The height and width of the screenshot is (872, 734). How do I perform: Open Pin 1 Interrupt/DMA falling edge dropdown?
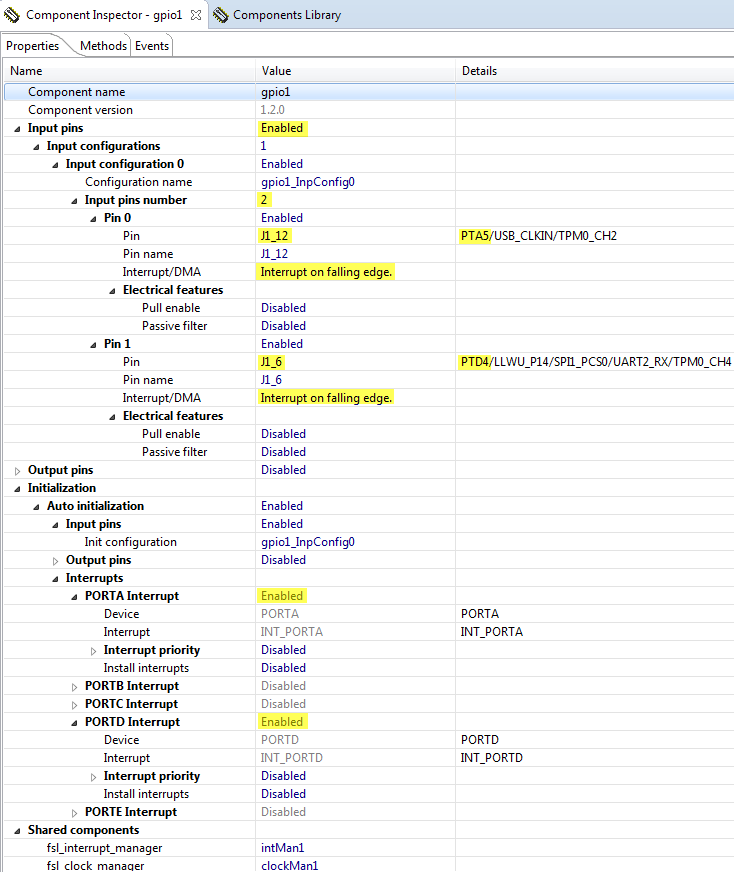(x=326, y=398)
